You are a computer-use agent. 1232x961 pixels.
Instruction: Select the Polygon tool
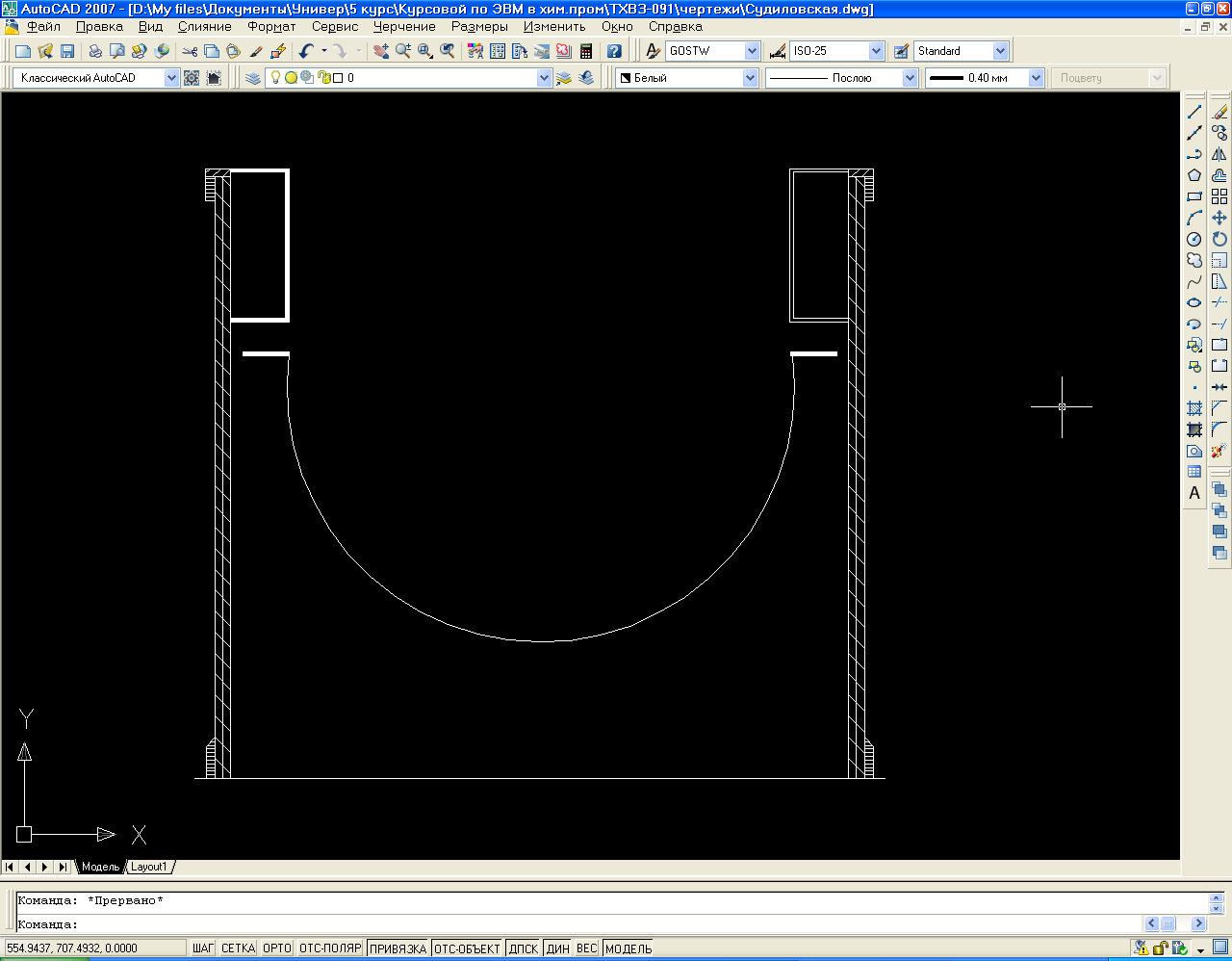pos(1194,175)
